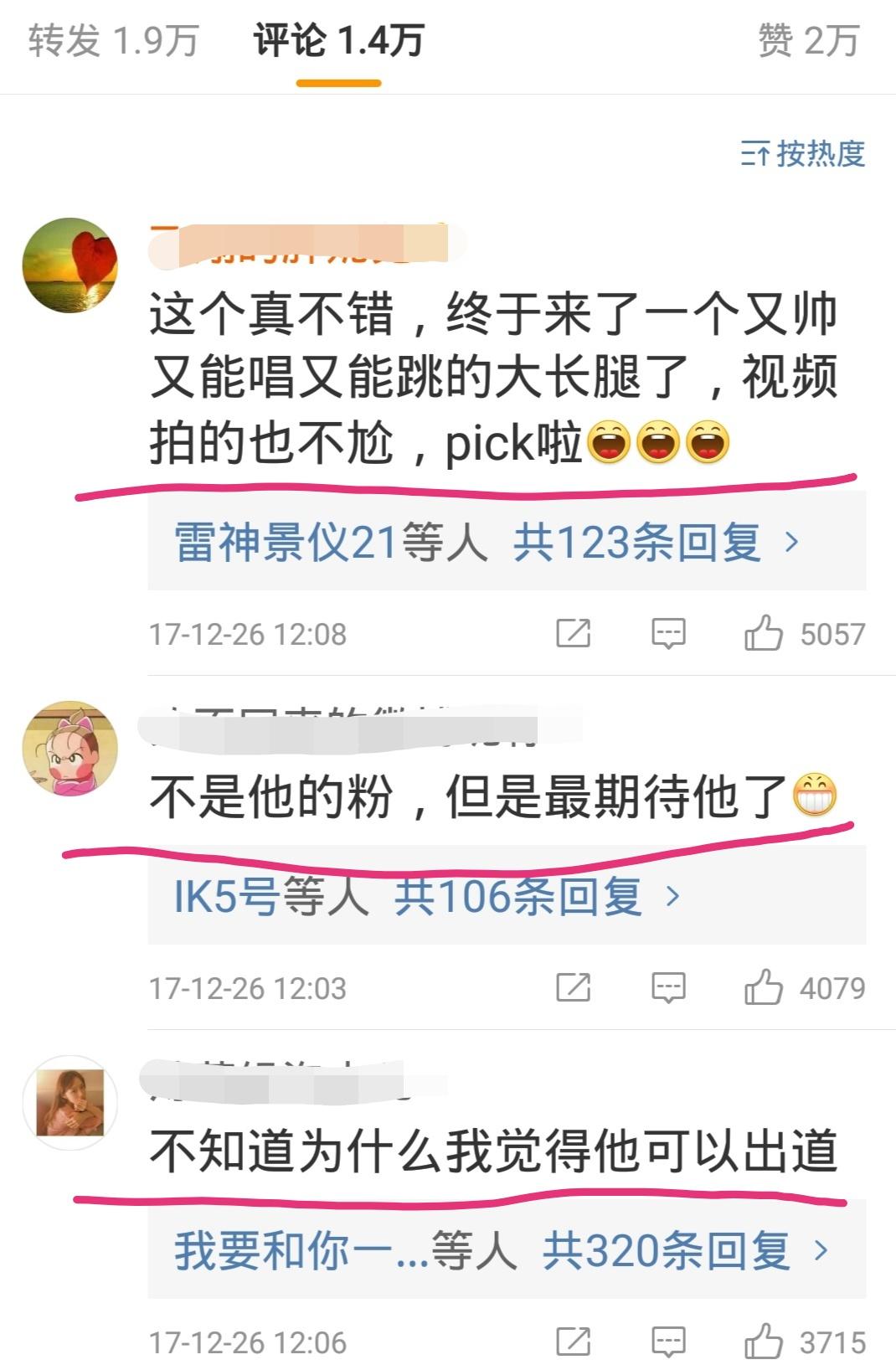Select the 评论 1.4万 tab
896x1365 pixels.
tap(339, 41)
